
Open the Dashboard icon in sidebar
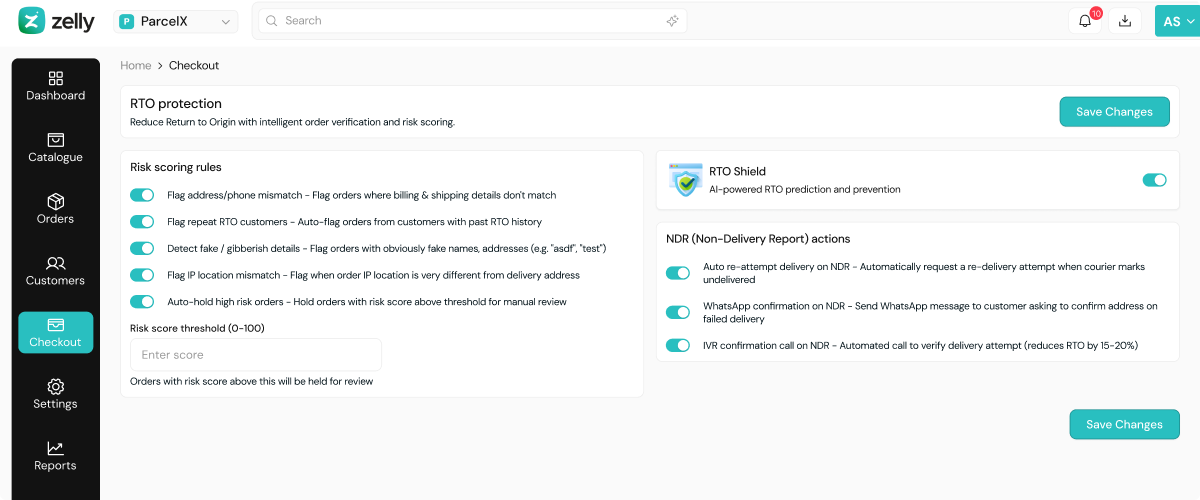(56, 78)
